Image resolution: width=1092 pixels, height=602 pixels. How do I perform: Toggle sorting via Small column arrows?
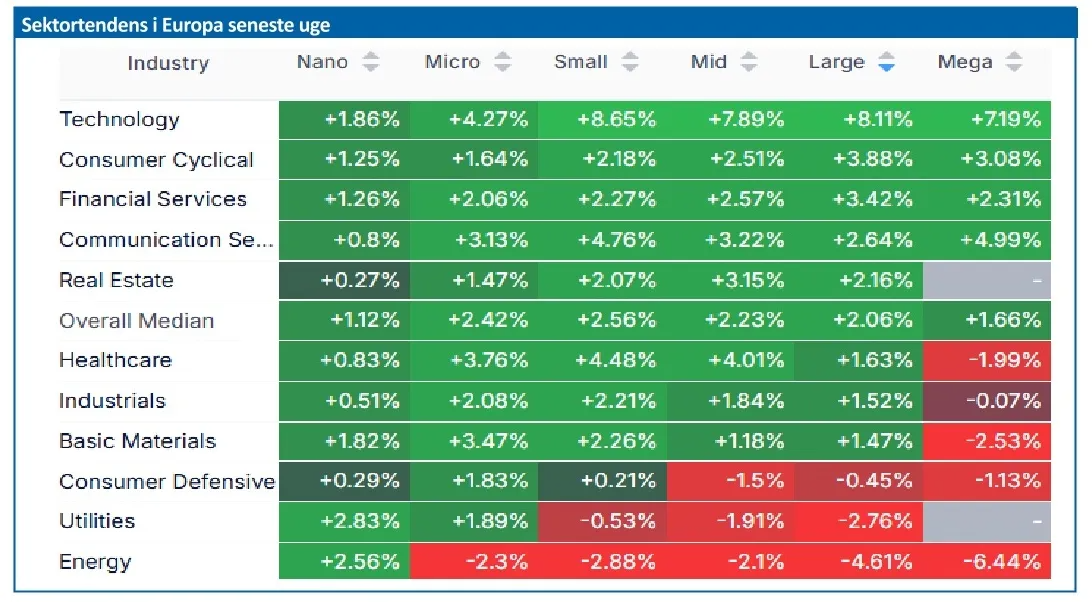[630, 62]
